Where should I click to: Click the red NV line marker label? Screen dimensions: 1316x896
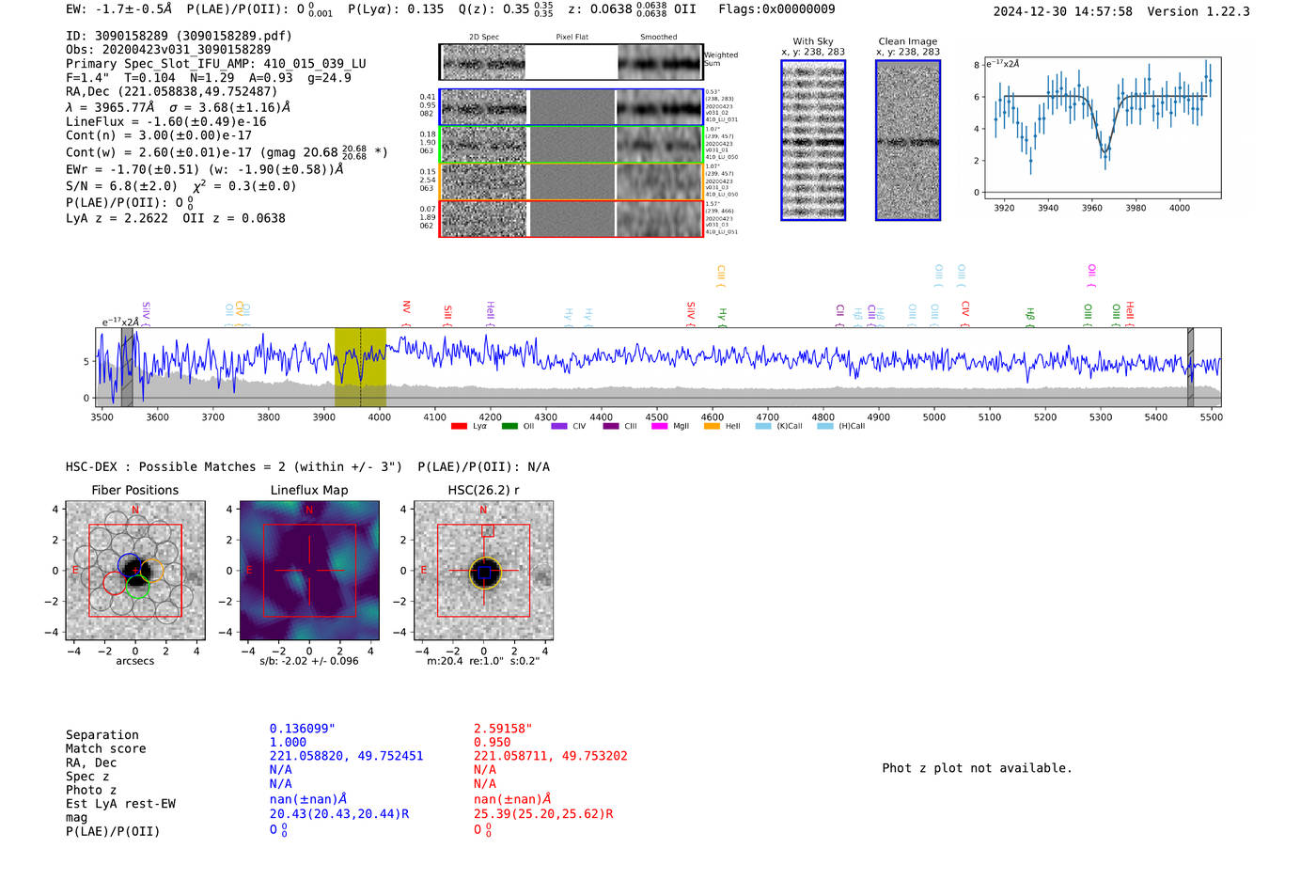(x=406, y=308)
